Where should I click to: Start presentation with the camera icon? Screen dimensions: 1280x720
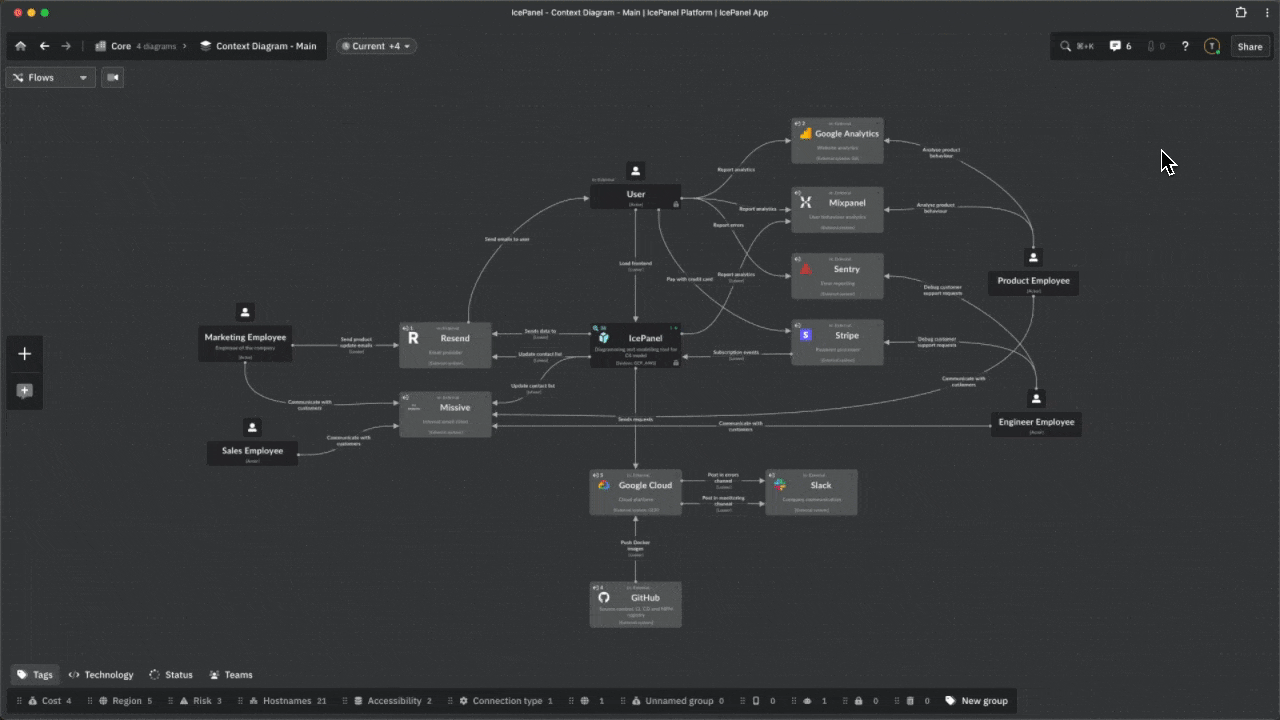112,77
